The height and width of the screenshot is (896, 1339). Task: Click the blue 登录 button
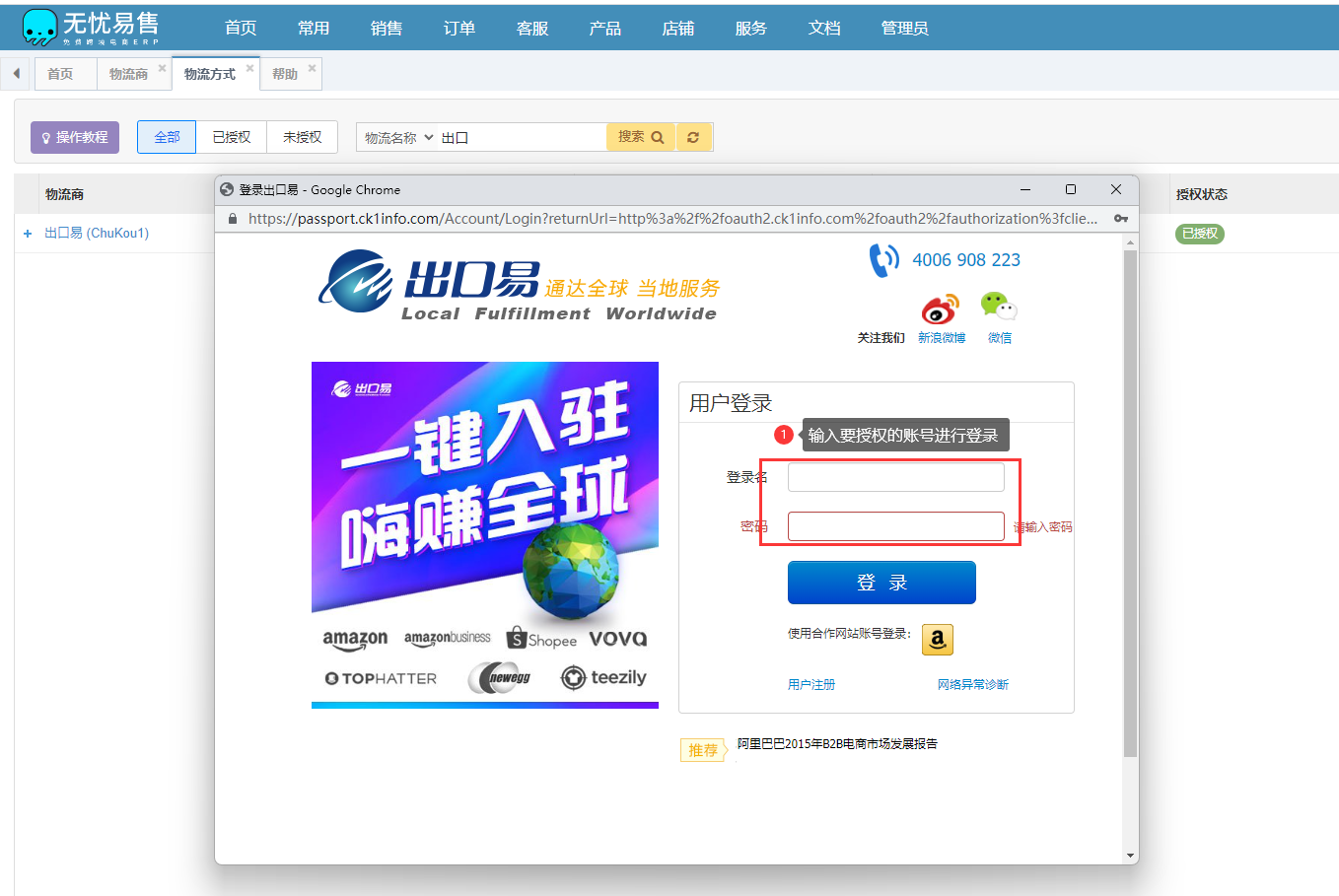coord(881,583)
